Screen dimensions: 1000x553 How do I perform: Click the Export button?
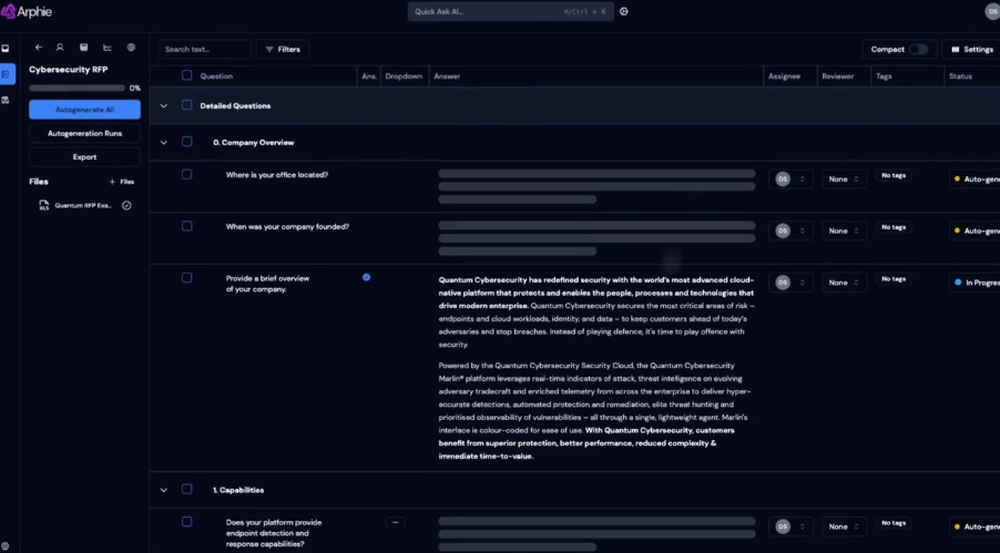(x=85, y=157)
